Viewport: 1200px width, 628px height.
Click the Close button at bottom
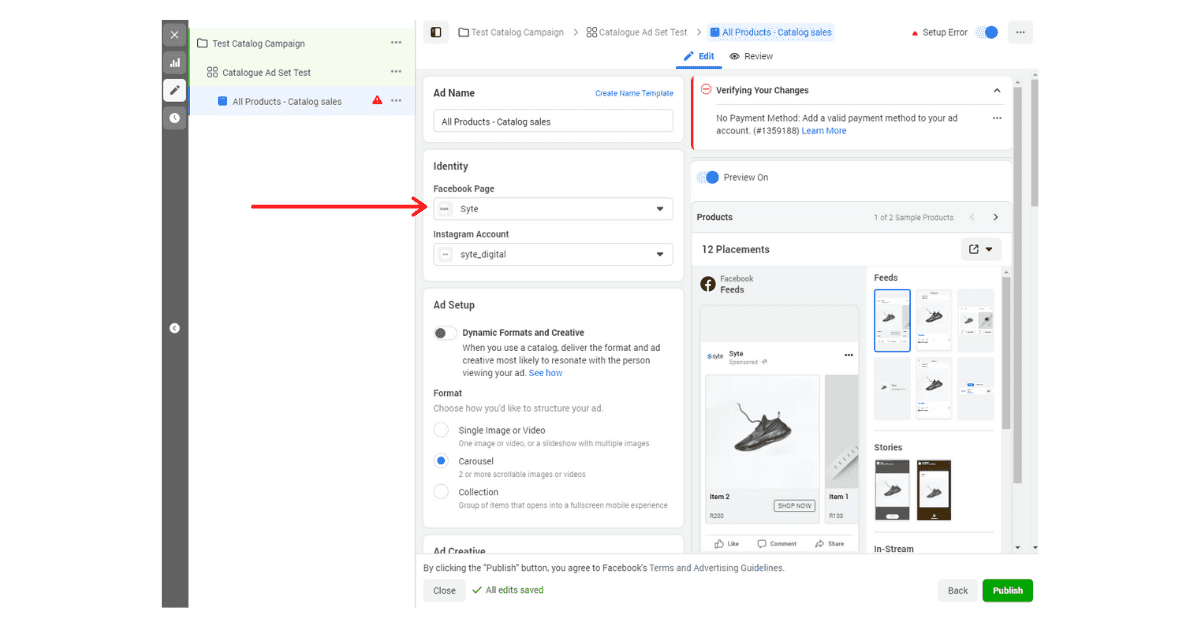[445, 590]
